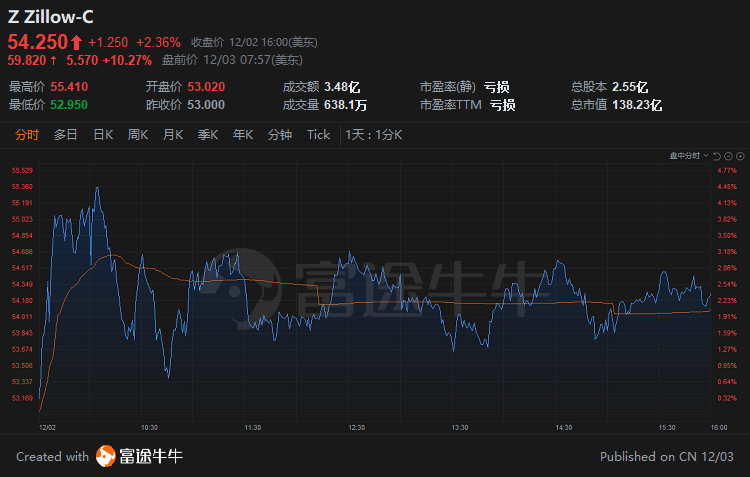Click the red up arrow beside 54.250
The image size is (750, 477).
(77, 43)
